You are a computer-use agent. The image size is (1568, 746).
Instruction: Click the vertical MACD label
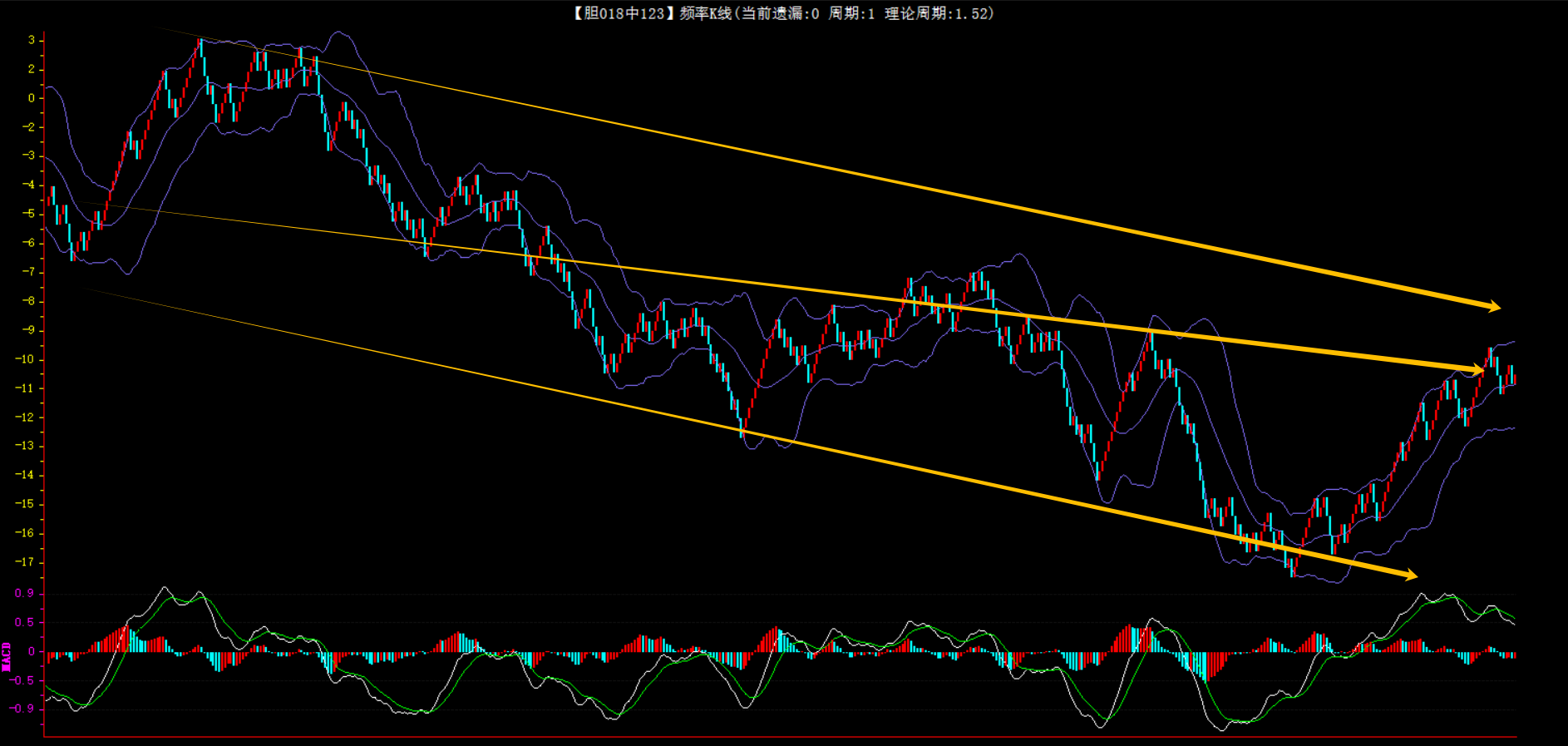7,656
